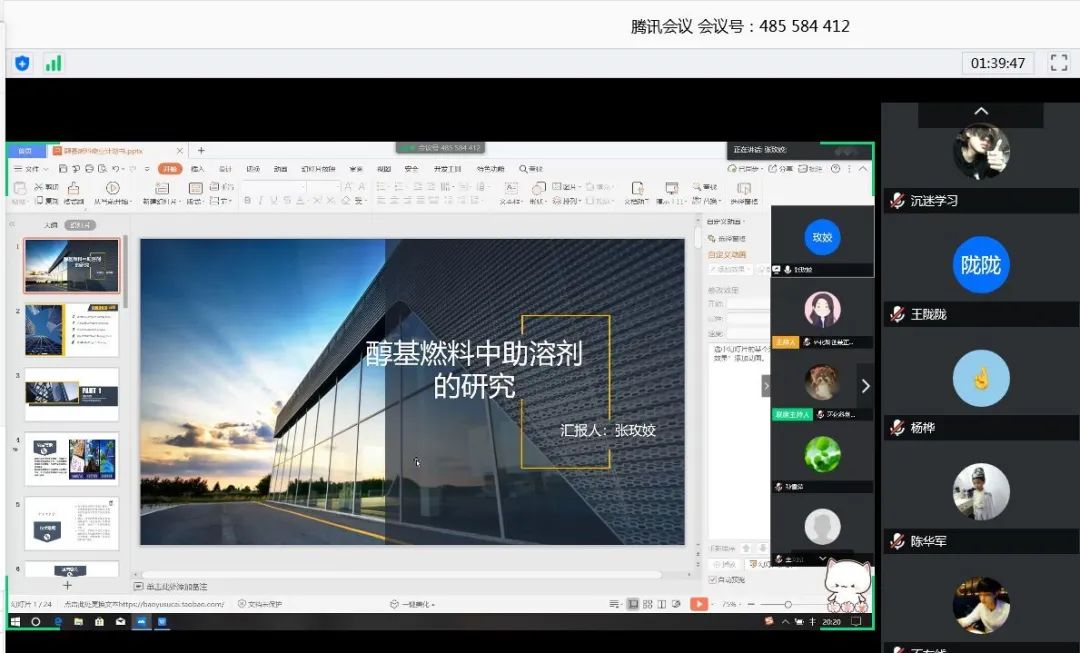Toggle Italic formatting
The image size is (1080, 653).
tap(260, 200)
